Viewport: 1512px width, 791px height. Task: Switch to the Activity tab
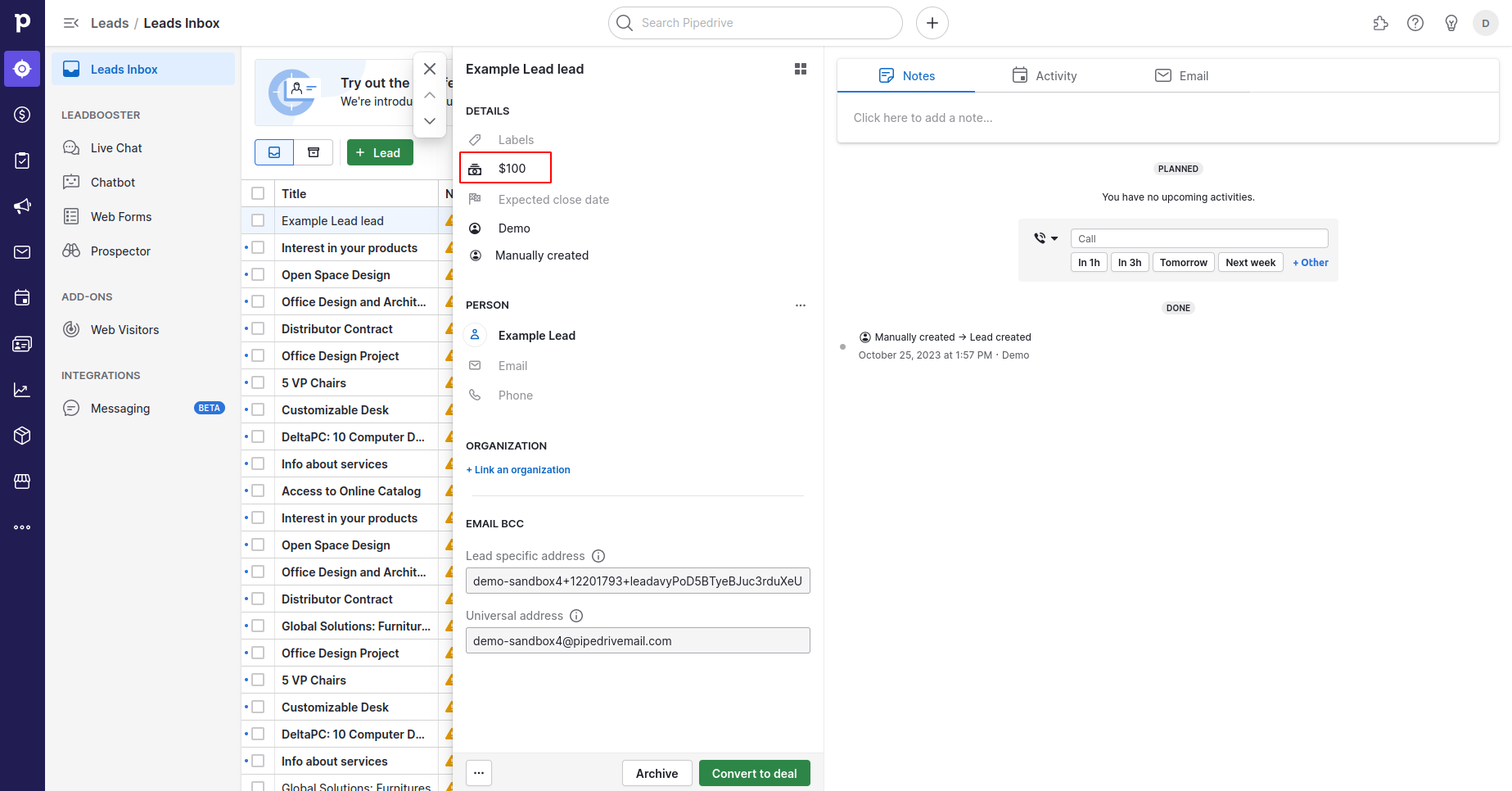tap(1045, 76)
